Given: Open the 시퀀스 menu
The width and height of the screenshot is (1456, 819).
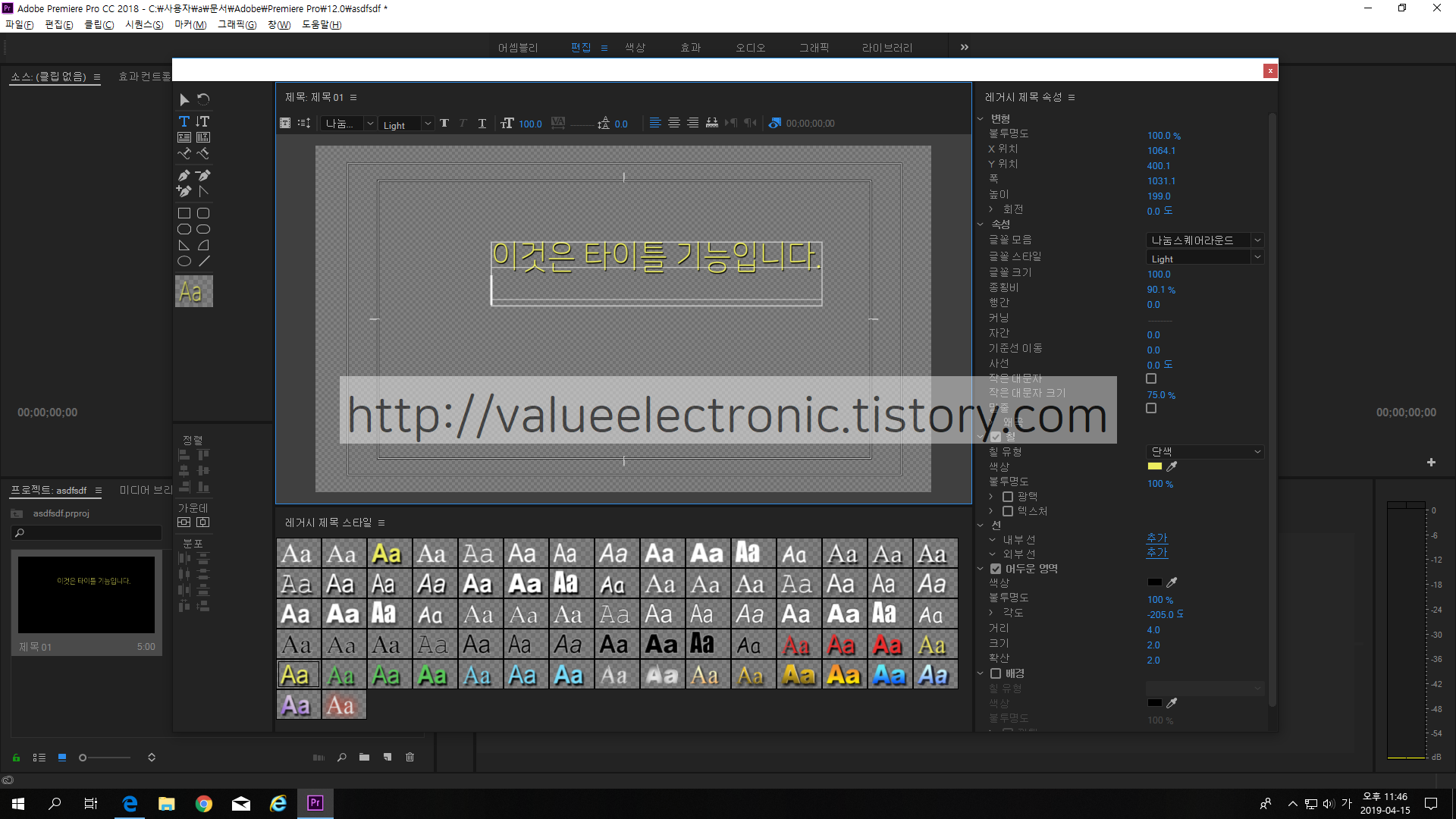Looking at the screenshot, I should point(143,25).
